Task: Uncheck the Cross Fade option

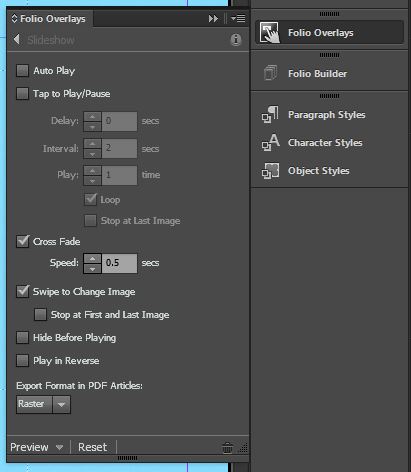Action: pyautogui.click(x=23, y=241)
